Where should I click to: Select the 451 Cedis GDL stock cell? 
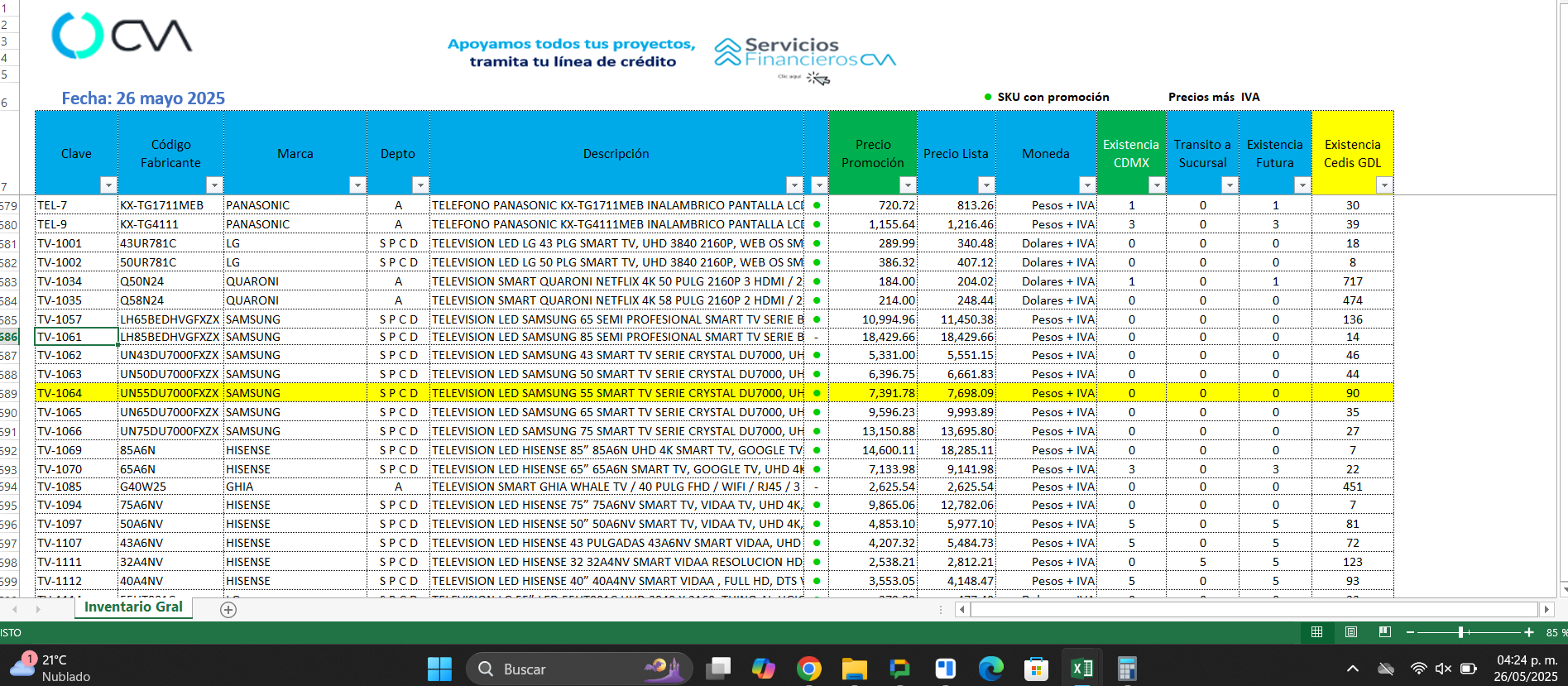(x=1353, y=487)
